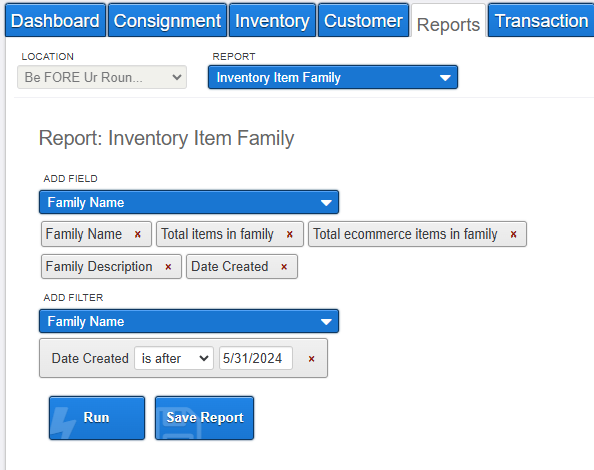Delete the Date Created filter row
Image resolution: width=594 pixels, height=470 pixels.
(x=311, y=359)
